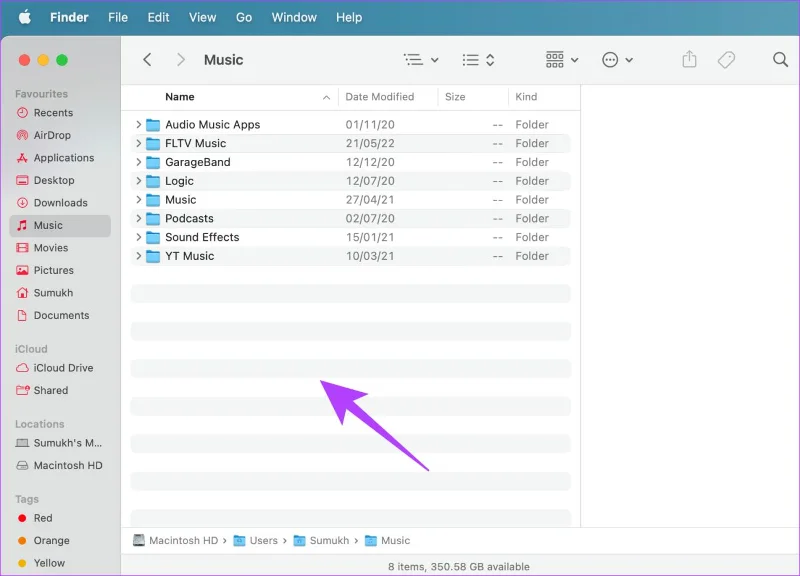Select the Audio Music Apps folder name
Screen dimensions: 800x576
(212, 124)
